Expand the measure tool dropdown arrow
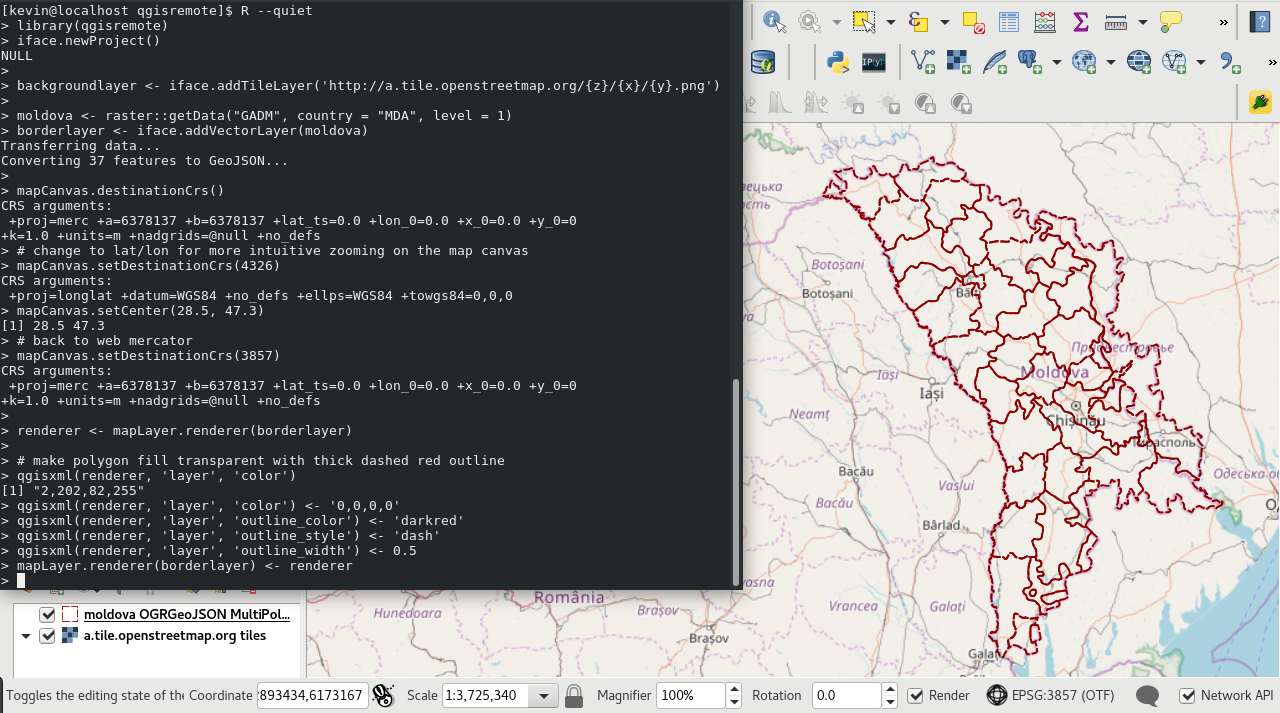This screenshot has width=1280, height=713. point(1142,22)
